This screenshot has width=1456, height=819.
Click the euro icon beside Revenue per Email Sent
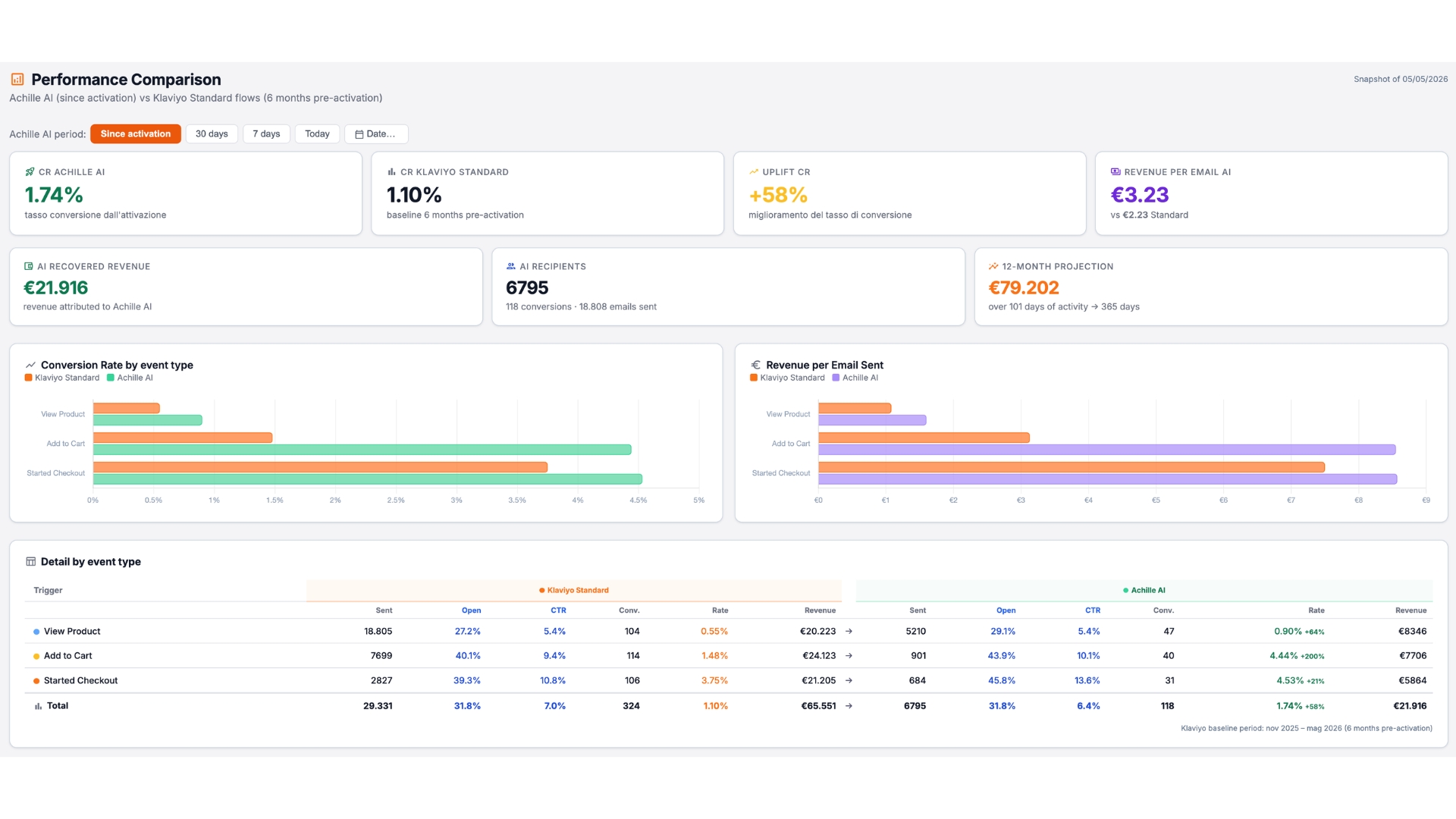pyautogui.click(x=756, y=365)
